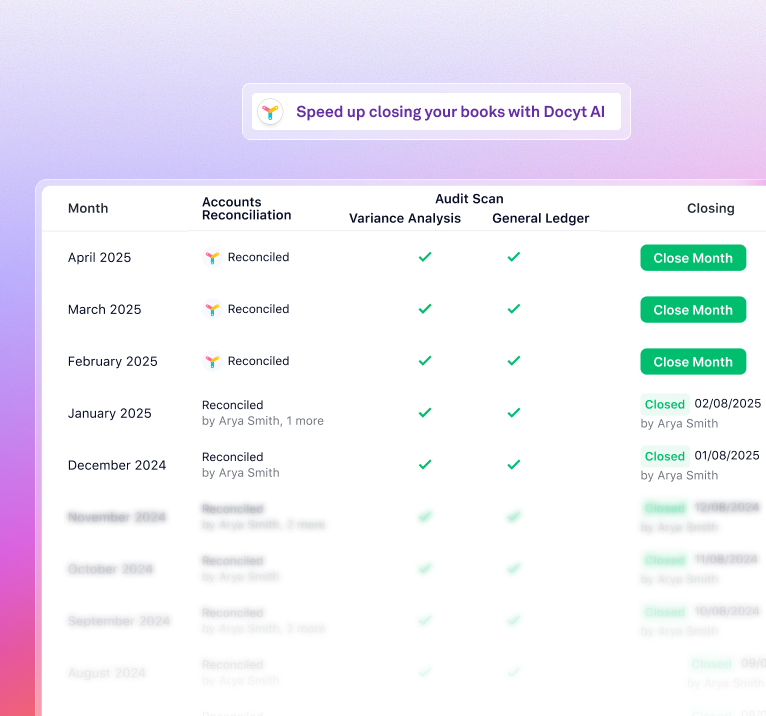The image size is (766, 716).
Task: Click January 2025 Variance Analysis checkmark
Action: [x=425, y=413]
